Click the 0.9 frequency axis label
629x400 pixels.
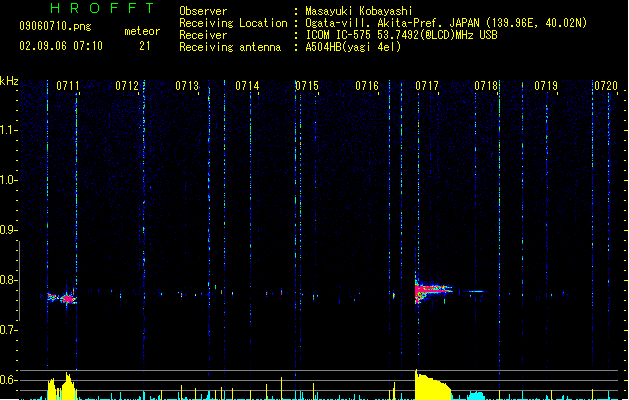point(8,230)
